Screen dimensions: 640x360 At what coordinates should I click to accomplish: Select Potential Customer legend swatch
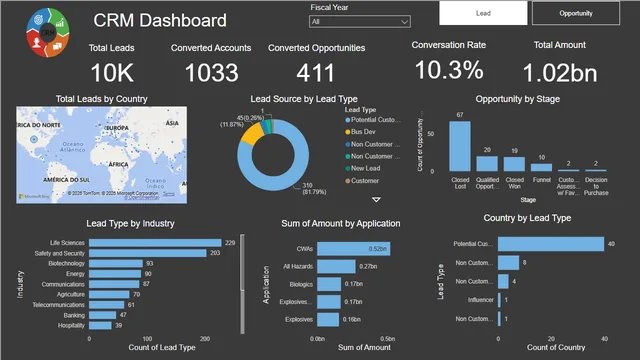(348, 120)
